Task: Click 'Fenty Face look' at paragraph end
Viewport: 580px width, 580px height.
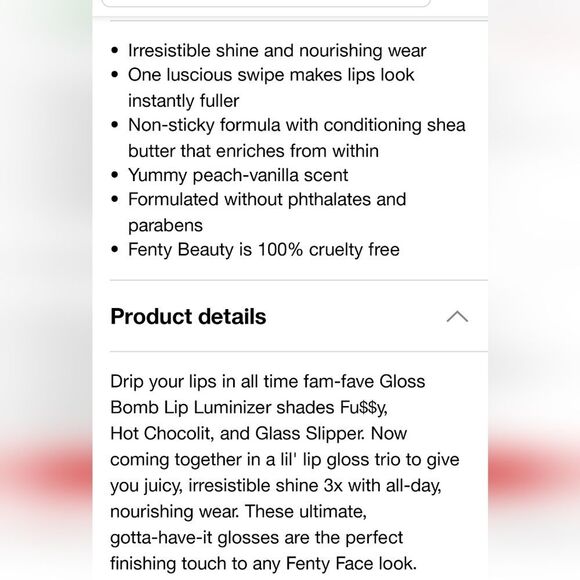Action: 351,563
